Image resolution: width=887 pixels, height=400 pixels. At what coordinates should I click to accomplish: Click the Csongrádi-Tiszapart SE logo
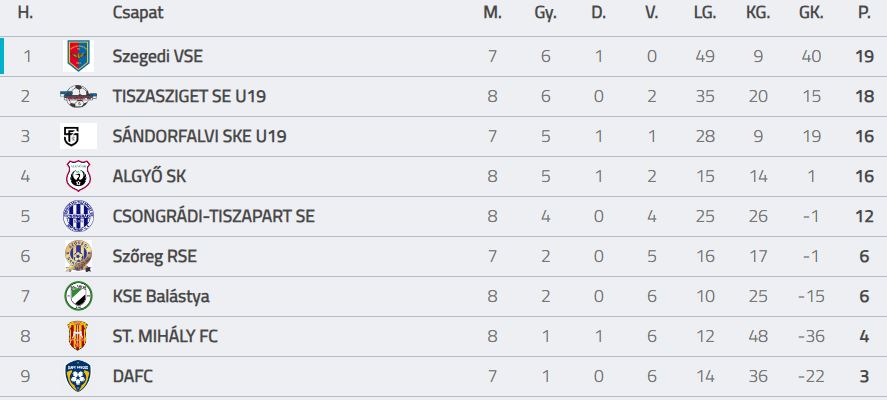[x=78, y=216]
